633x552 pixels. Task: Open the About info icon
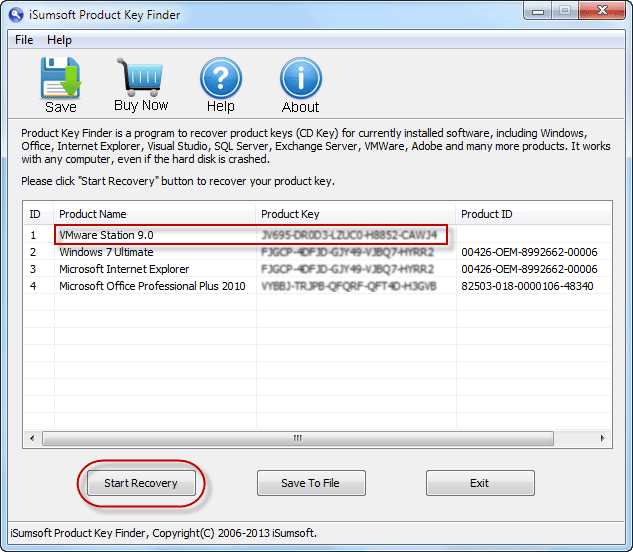point(301,78)
